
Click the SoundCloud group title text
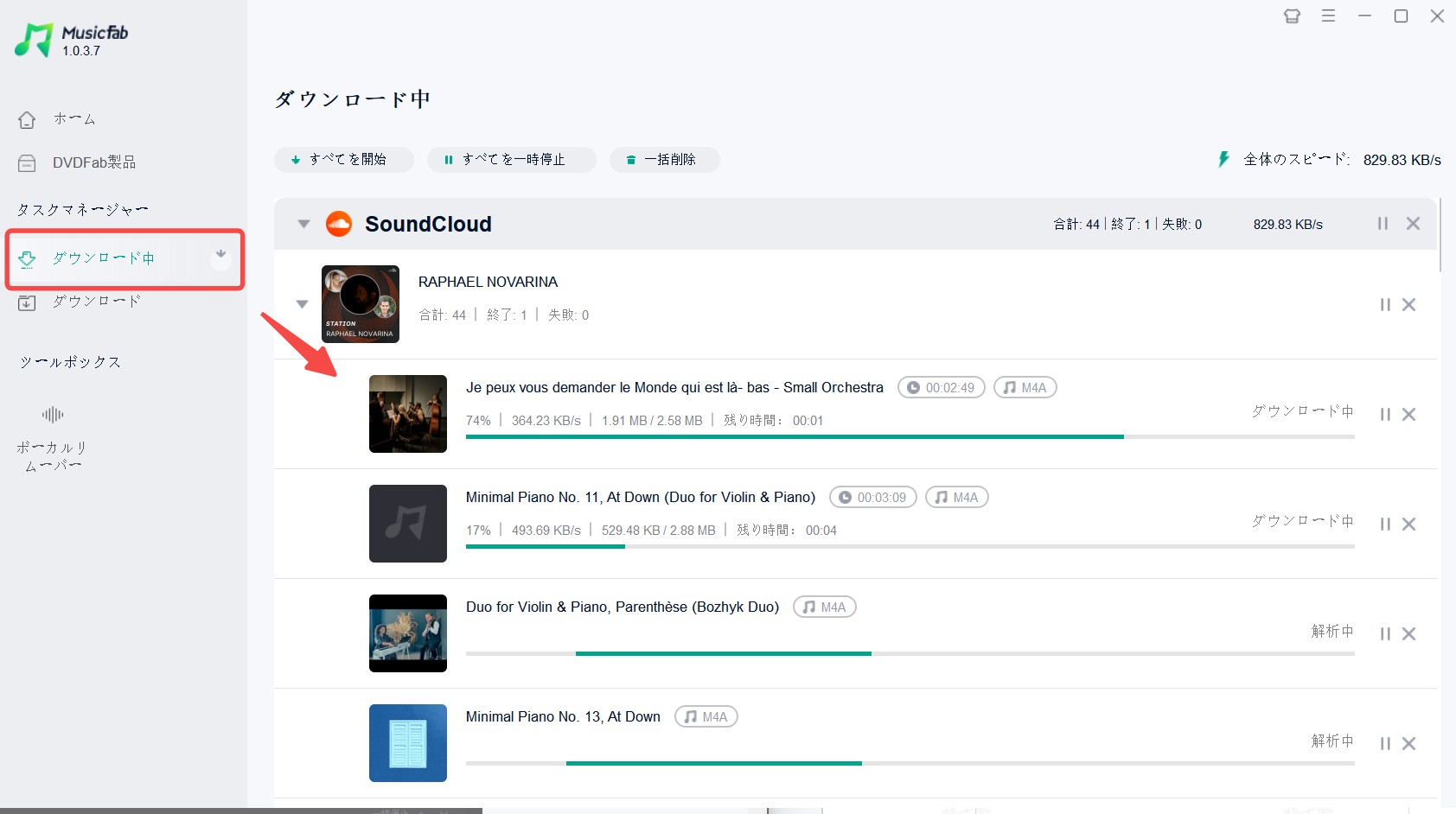tap(428, 224)
